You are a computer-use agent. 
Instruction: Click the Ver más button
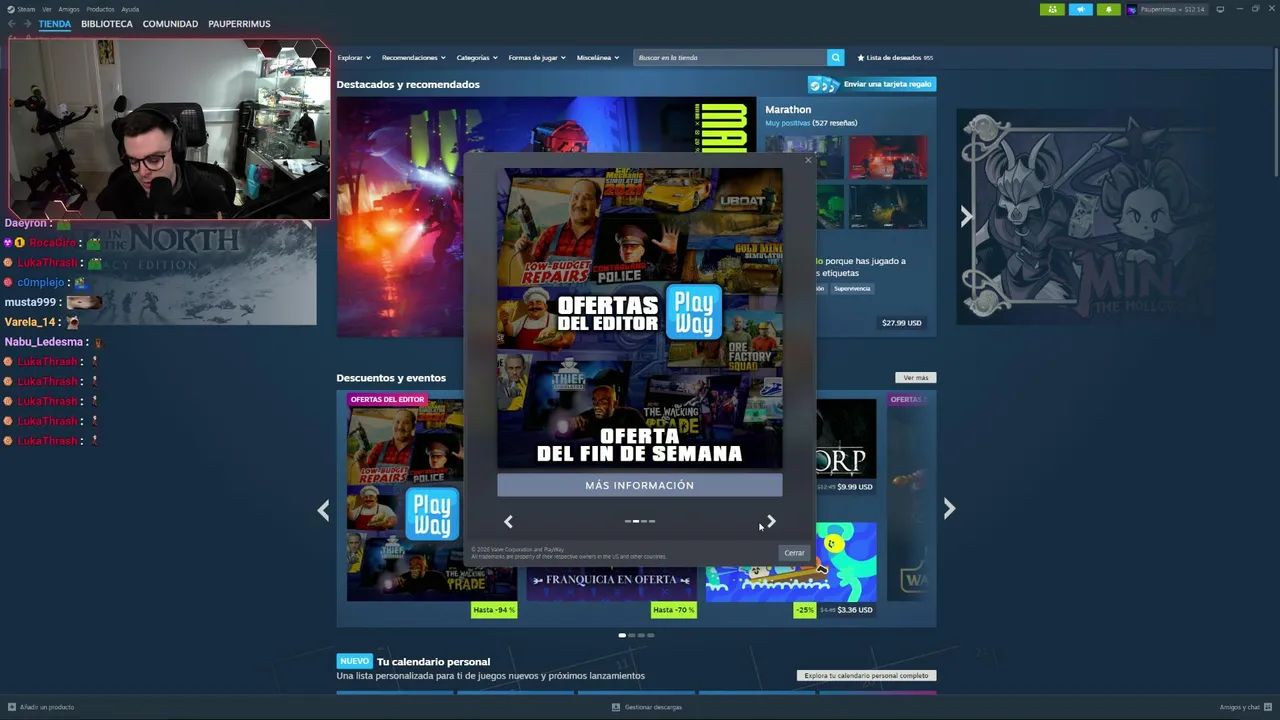(x=916, y=378)
